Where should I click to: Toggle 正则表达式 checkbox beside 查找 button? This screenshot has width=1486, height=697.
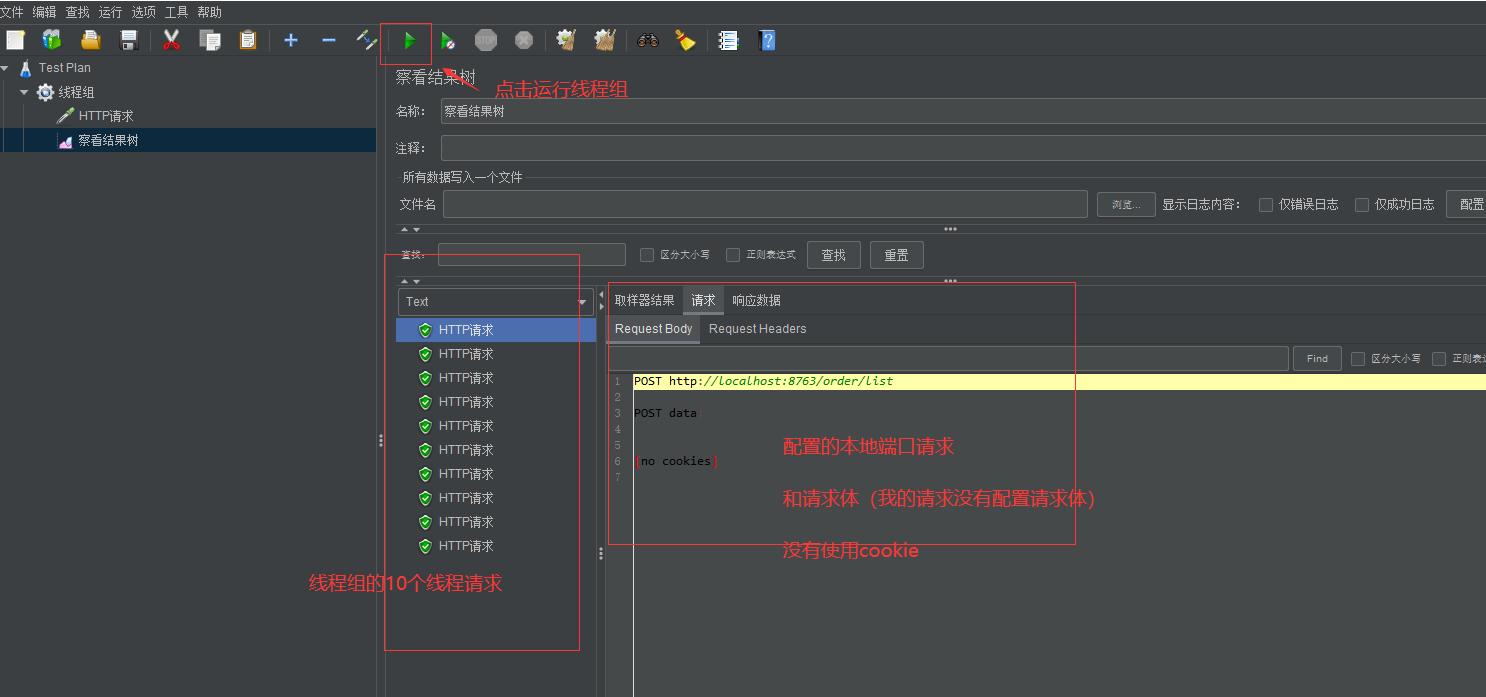[733, 255]
